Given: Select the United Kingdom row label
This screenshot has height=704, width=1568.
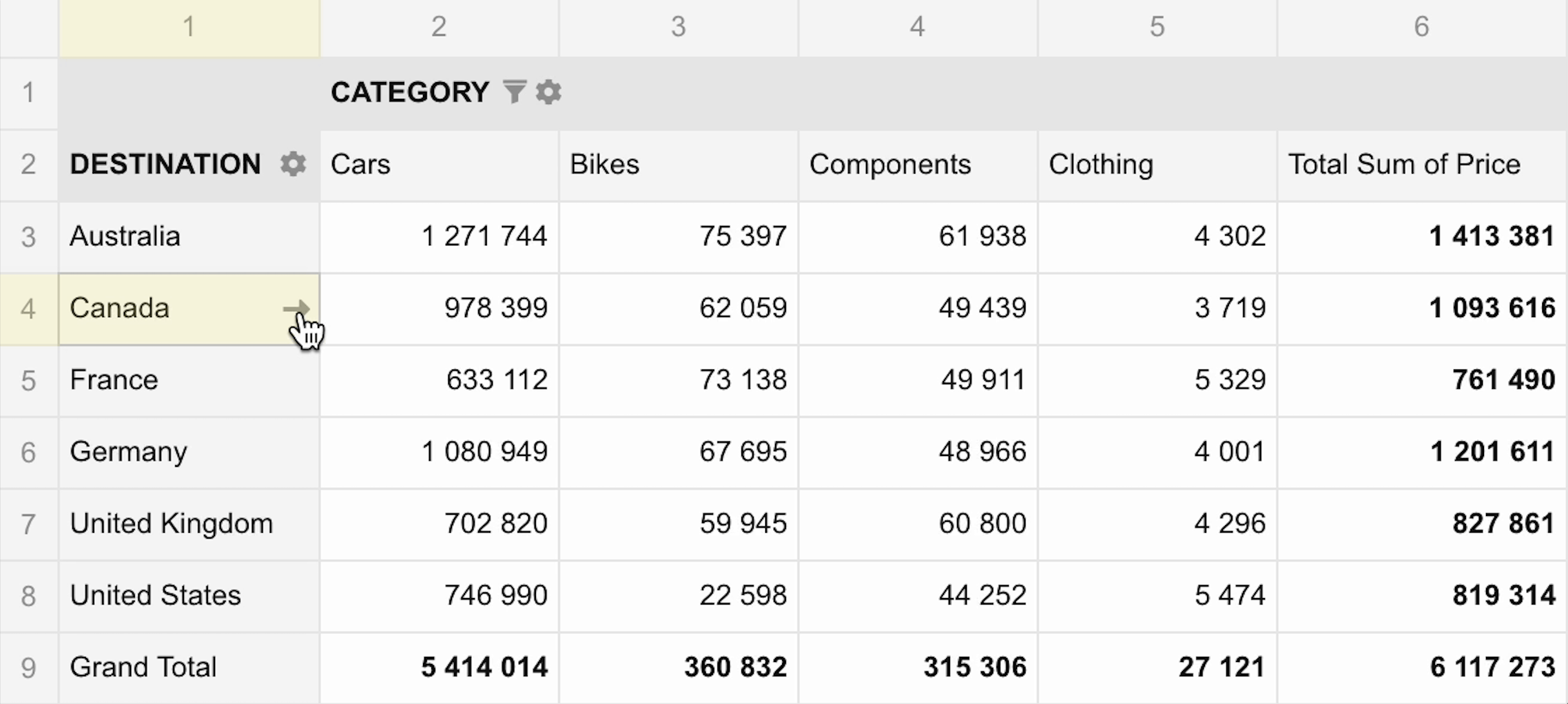Looking at the screenshot, I should click(x=171, y=523).
